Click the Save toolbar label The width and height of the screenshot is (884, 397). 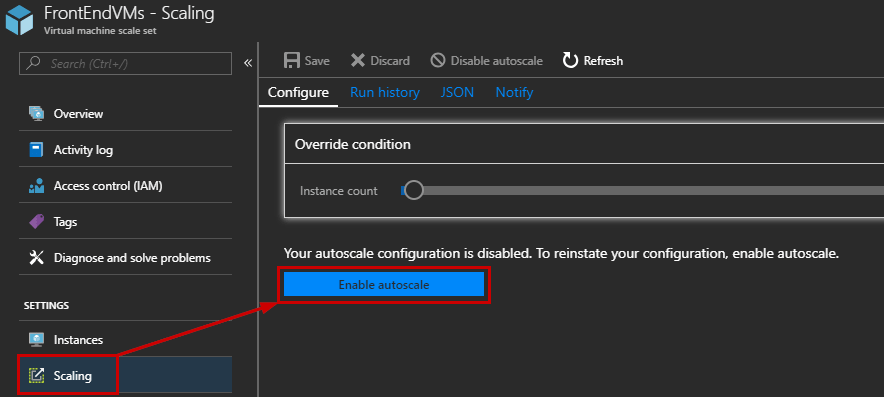317,61
